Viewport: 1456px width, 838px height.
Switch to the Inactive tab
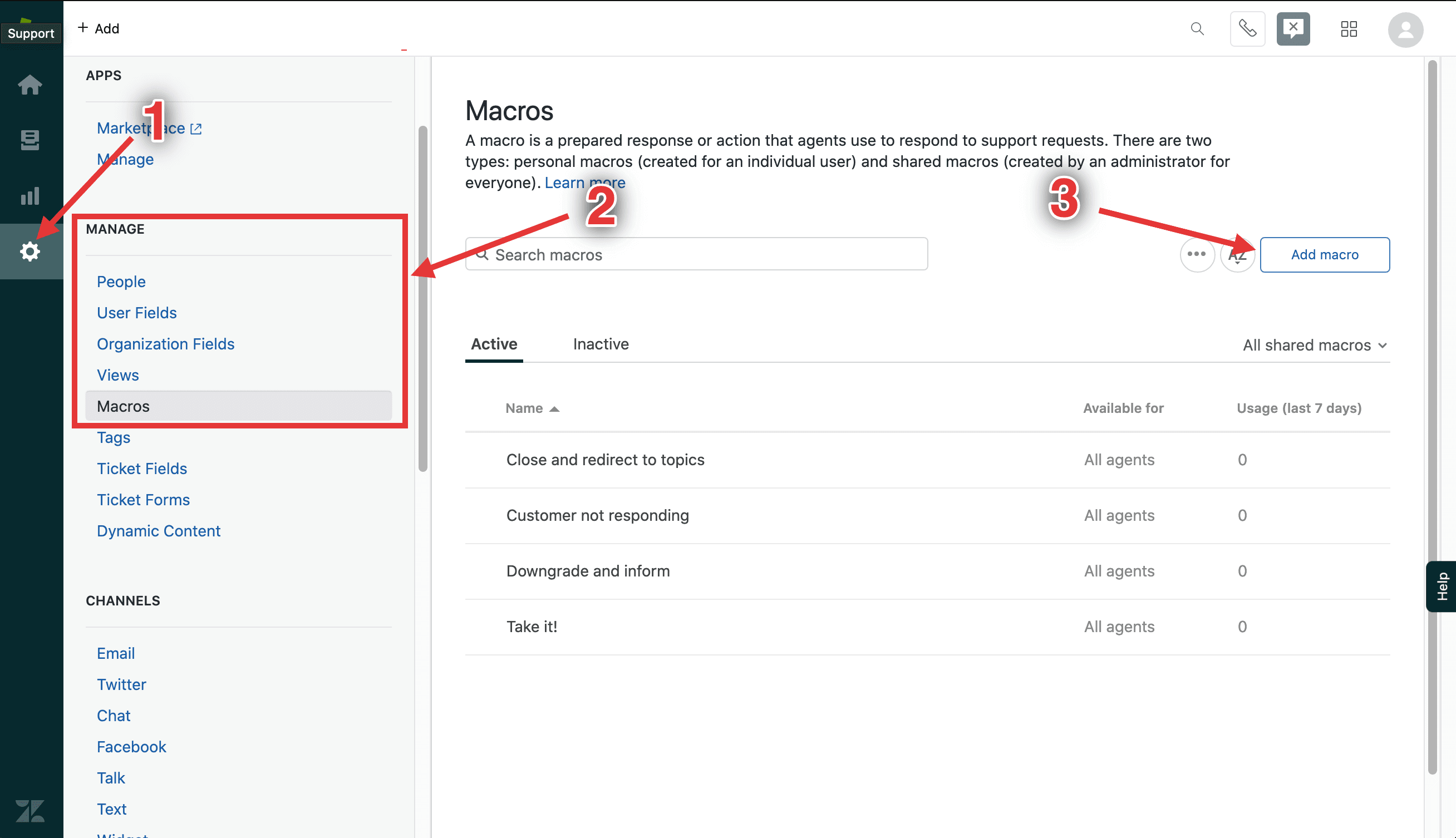pos(600,344)
